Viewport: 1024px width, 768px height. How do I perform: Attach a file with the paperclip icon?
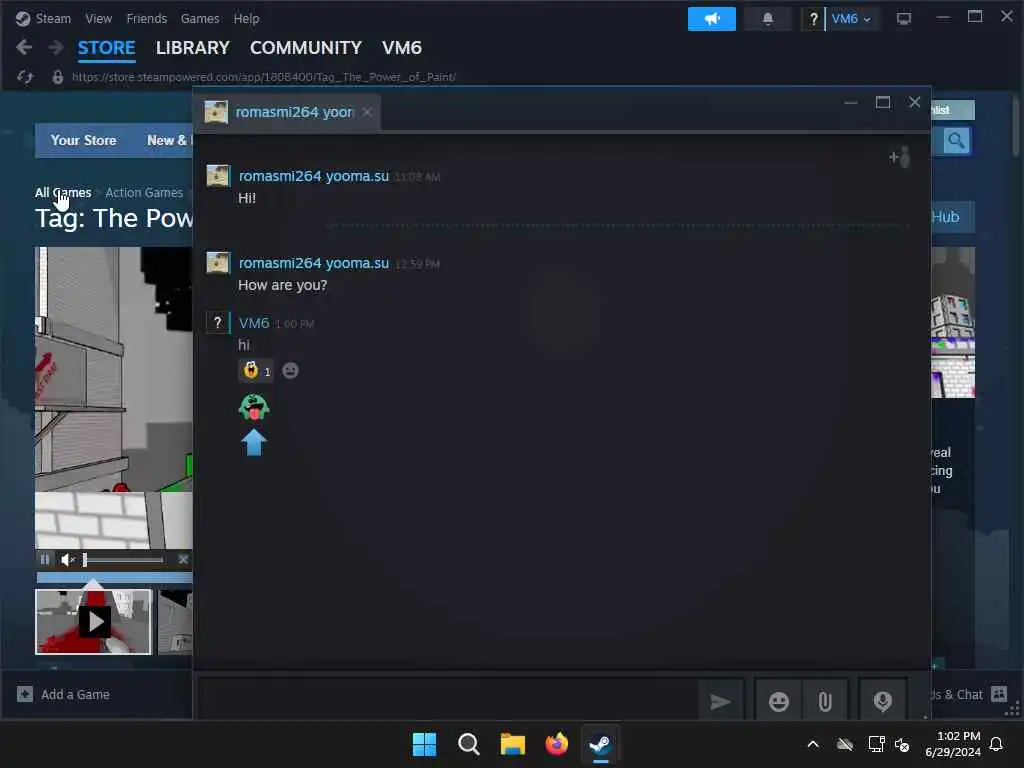click(x=825, y=701)
